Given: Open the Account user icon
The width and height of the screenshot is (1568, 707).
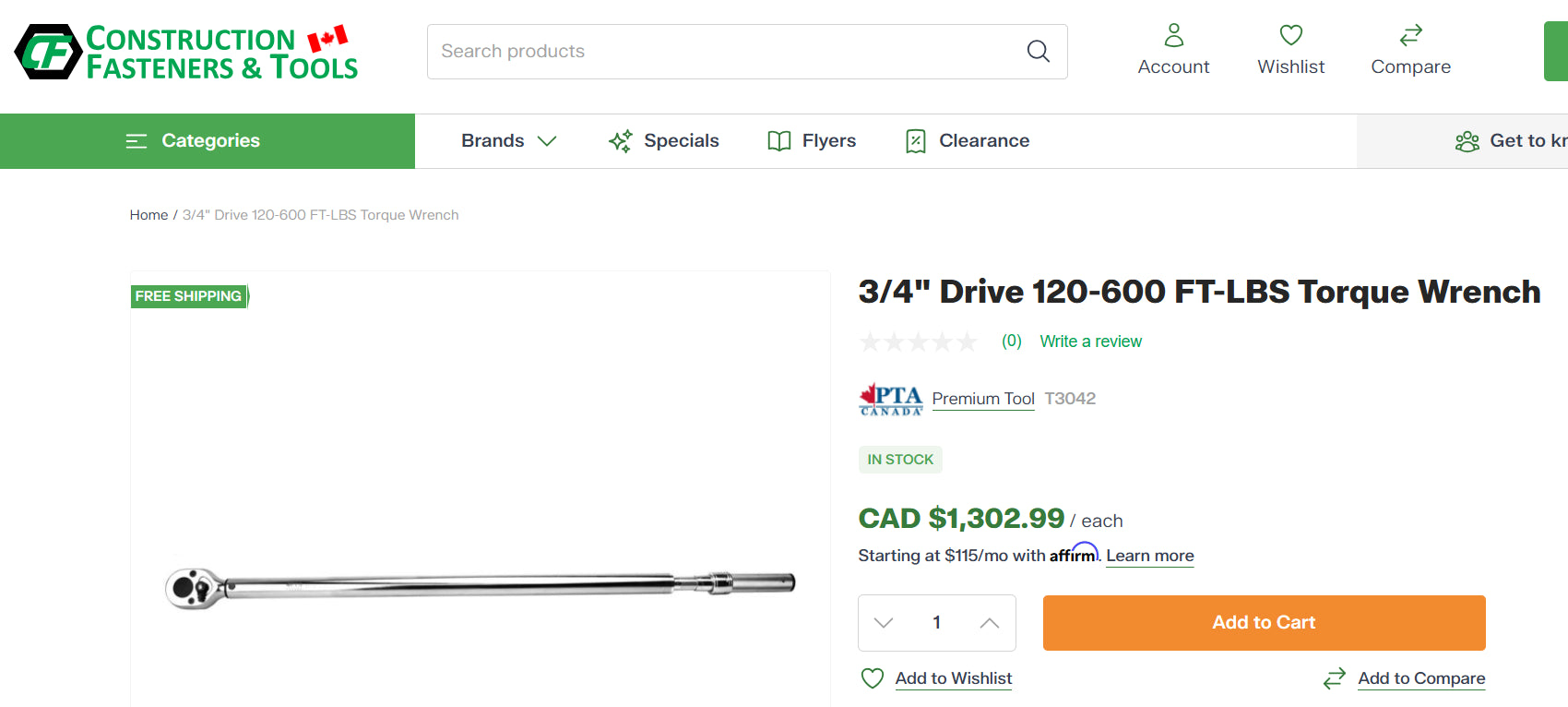Looking at the screenshot, I should tap(1173, 35).
